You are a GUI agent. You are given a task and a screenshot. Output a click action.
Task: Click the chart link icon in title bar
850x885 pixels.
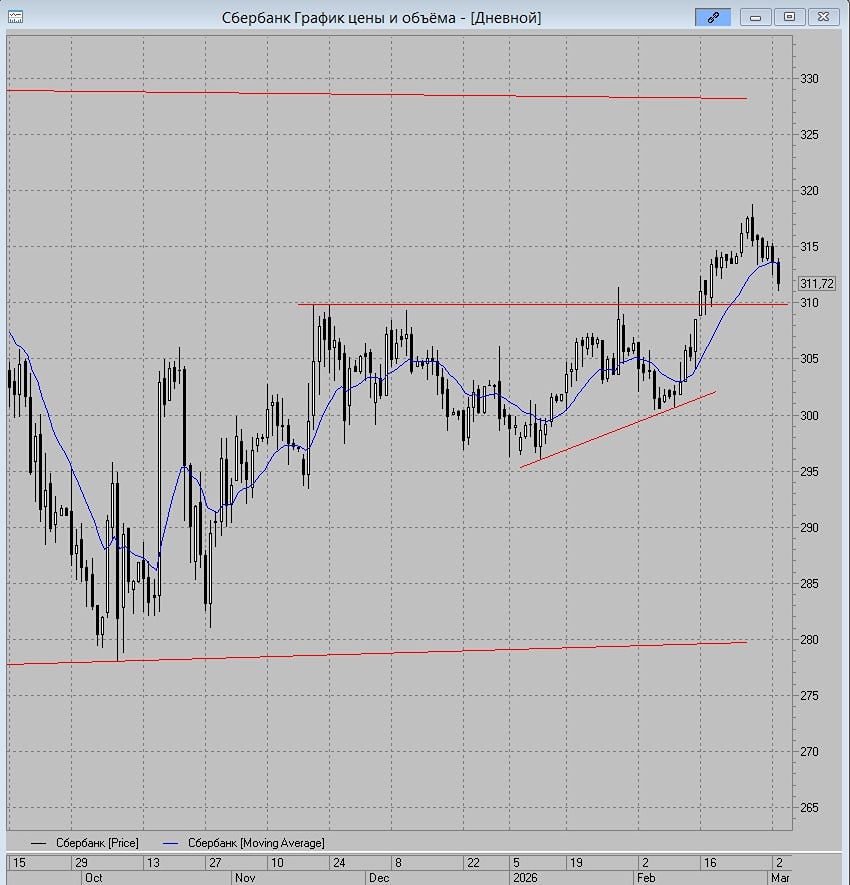click(x=714, y=17)
